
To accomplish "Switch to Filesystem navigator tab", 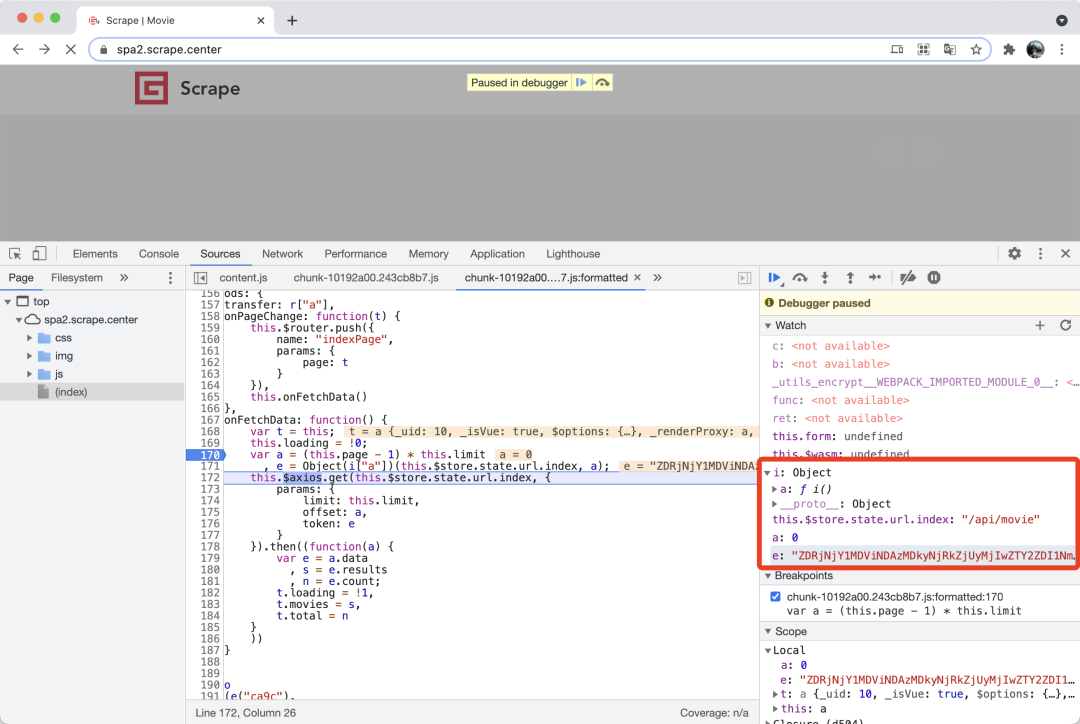I will (76, 278).
